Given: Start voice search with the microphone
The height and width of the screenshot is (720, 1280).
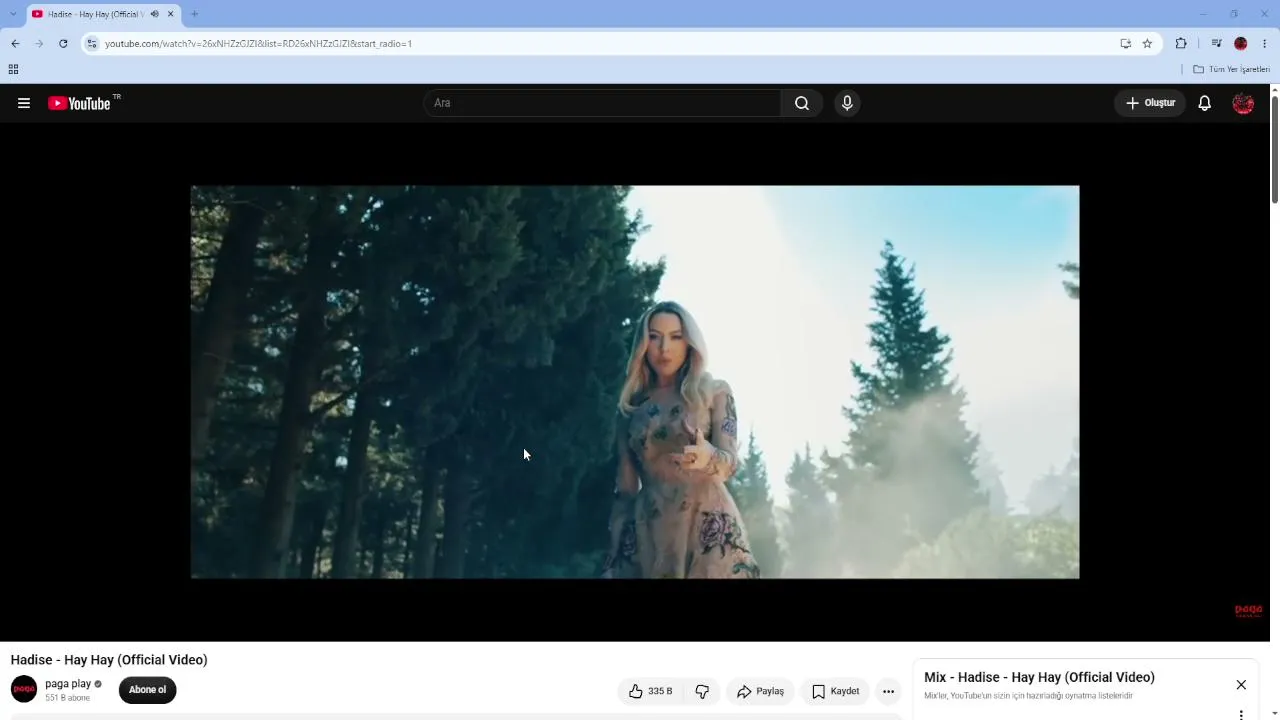Looking at the screenshot, I should pyautogui.click(x=847, y=103).
